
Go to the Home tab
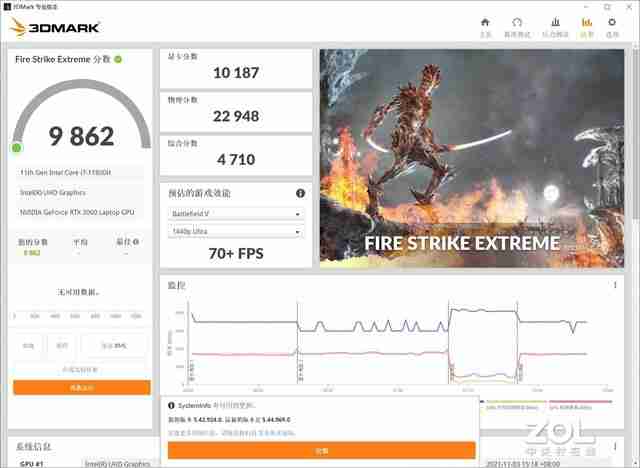pyautogui.click(x=485, y=26)
